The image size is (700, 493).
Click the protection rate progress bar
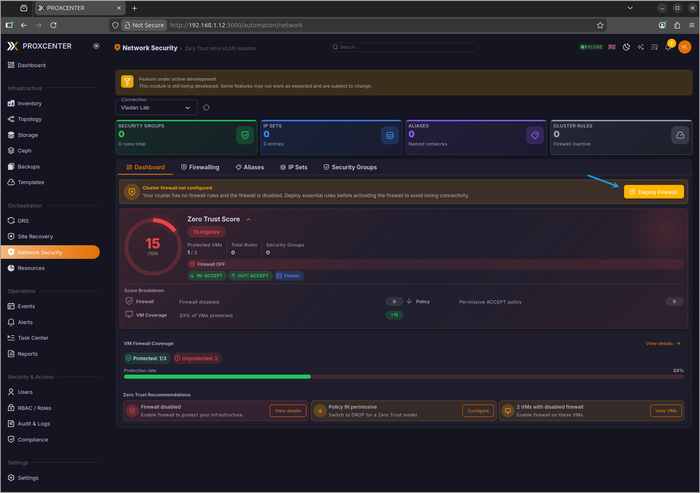[x=404, y=377]
